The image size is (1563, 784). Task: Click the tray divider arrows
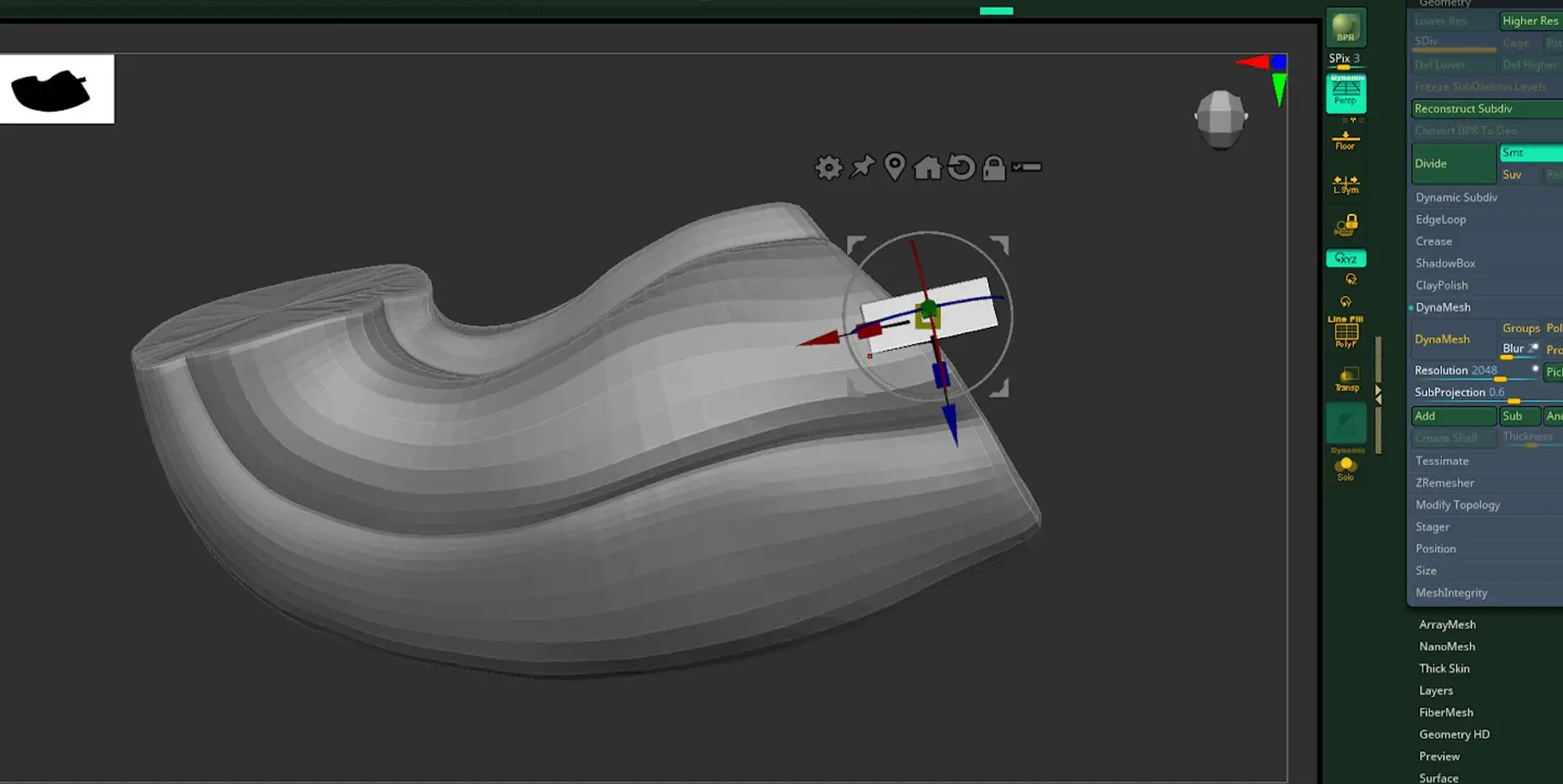tap(1378, 395)
